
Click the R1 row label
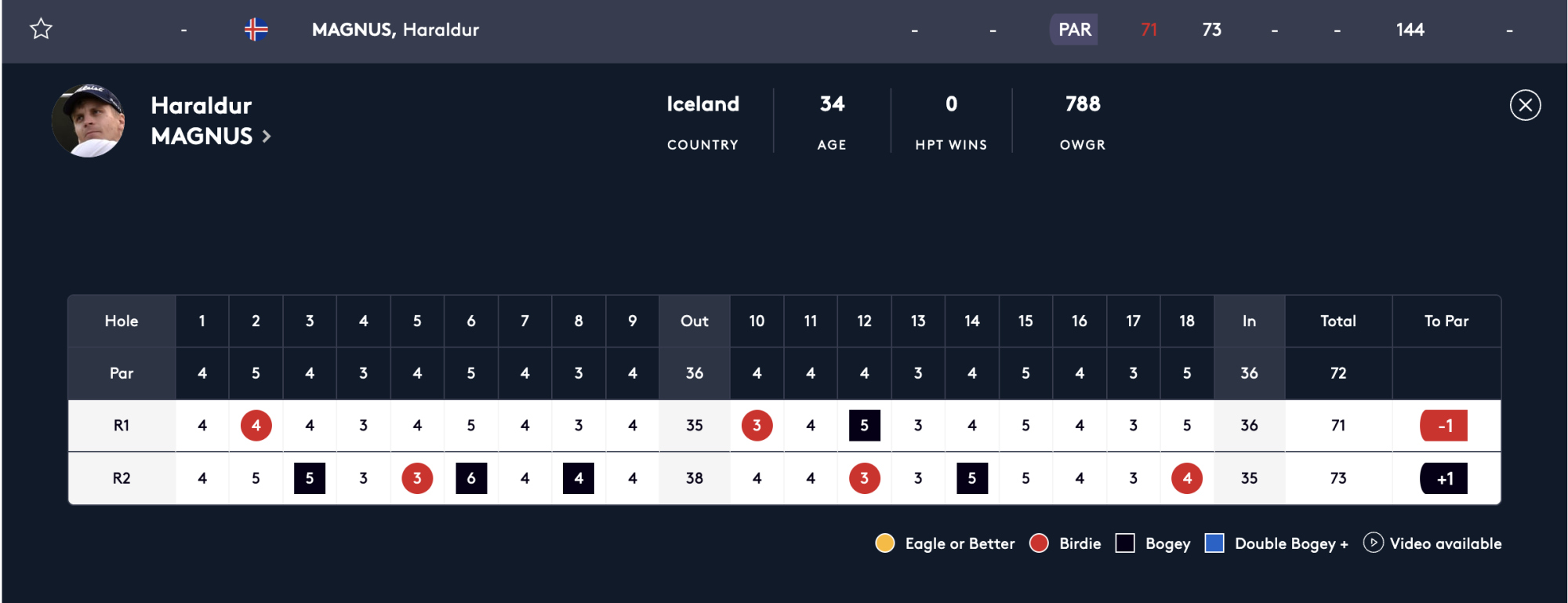point(122,426)
